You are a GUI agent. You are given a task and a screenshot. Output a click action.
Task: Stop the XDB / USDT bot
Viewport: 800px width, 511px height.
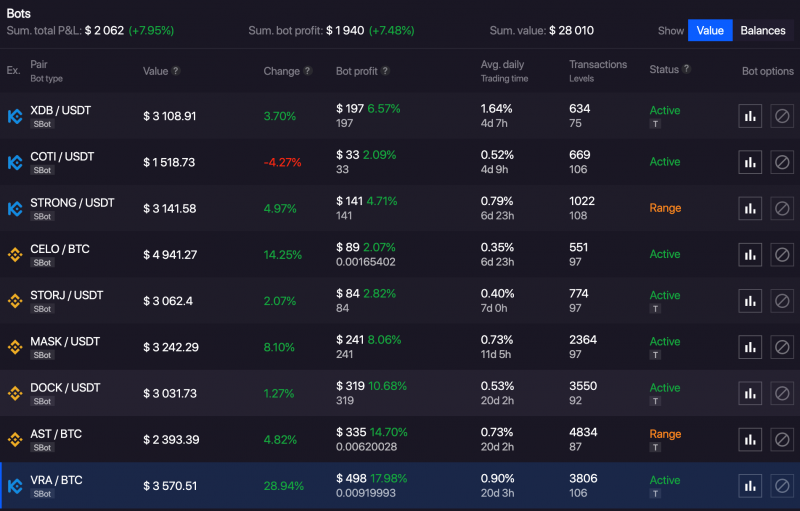pos(782,116)
